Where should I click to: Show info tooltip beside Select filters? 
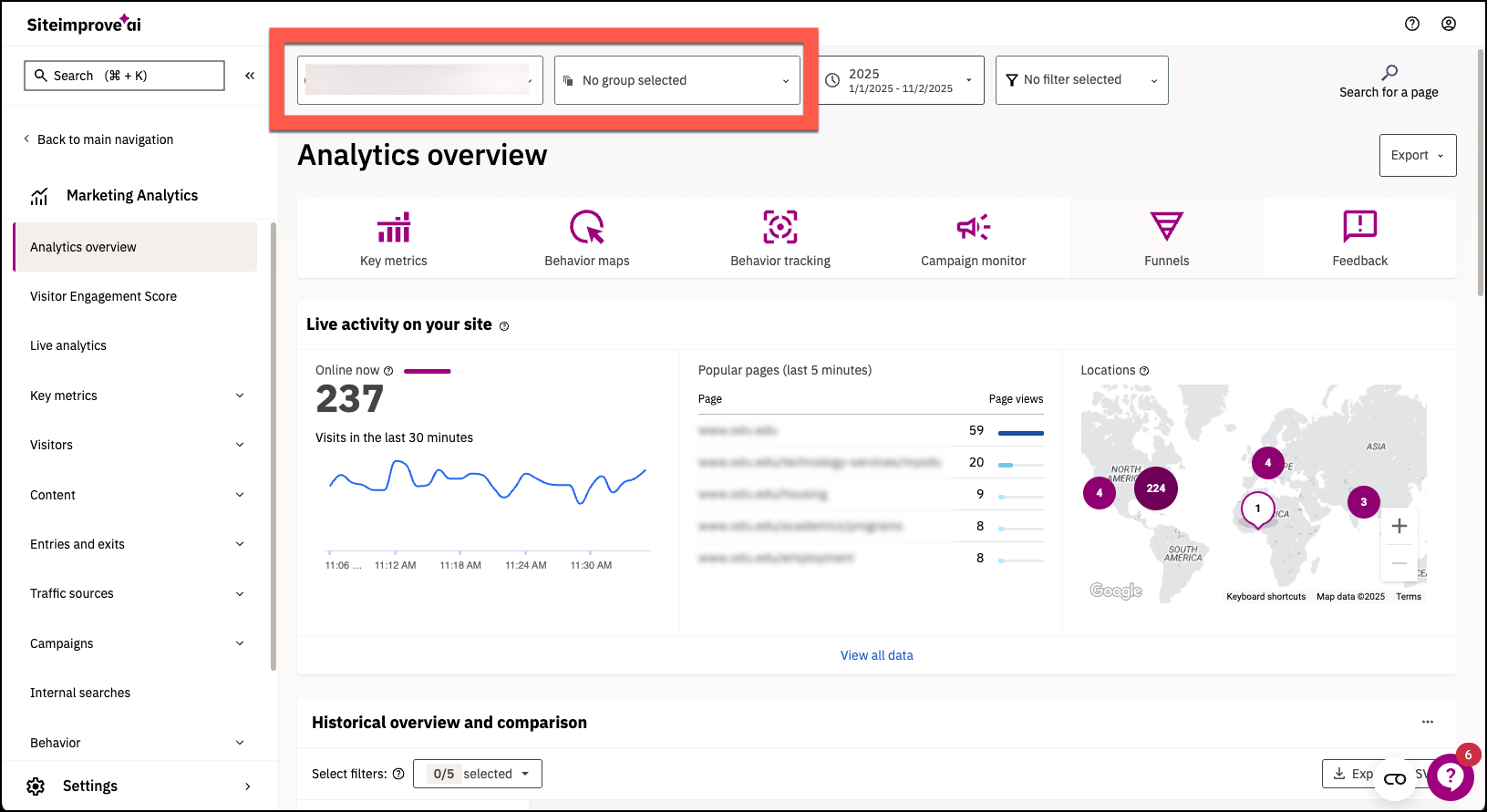[x=398, y=774]
